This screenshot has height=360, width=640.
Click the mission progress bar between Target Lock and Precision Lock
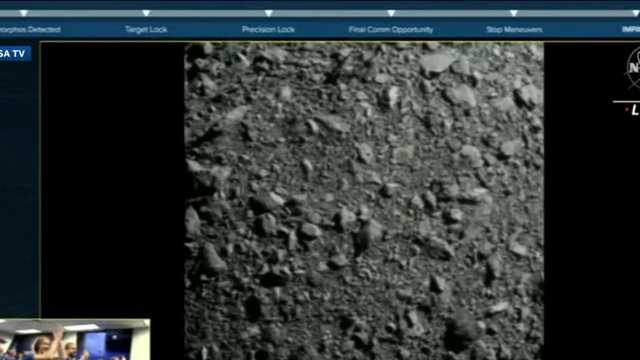(207, 13)
